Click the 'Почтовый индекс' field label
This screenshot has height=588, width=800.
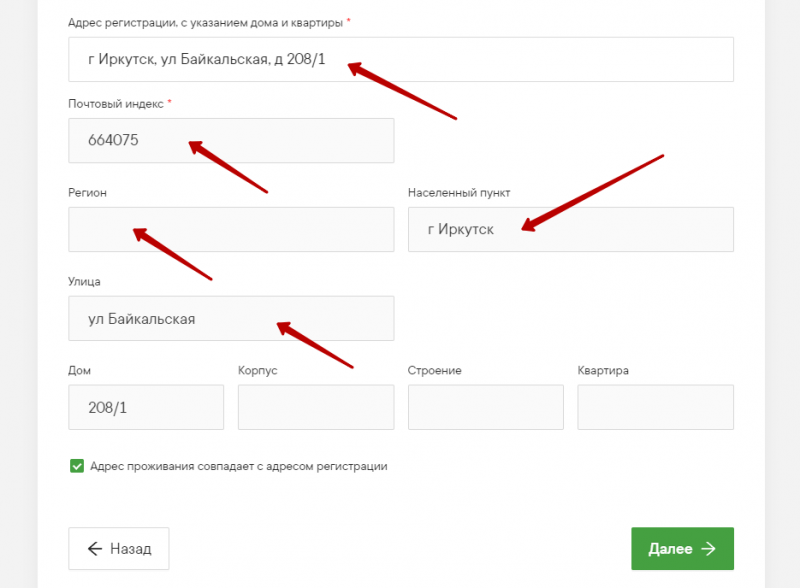coord(115,104)
